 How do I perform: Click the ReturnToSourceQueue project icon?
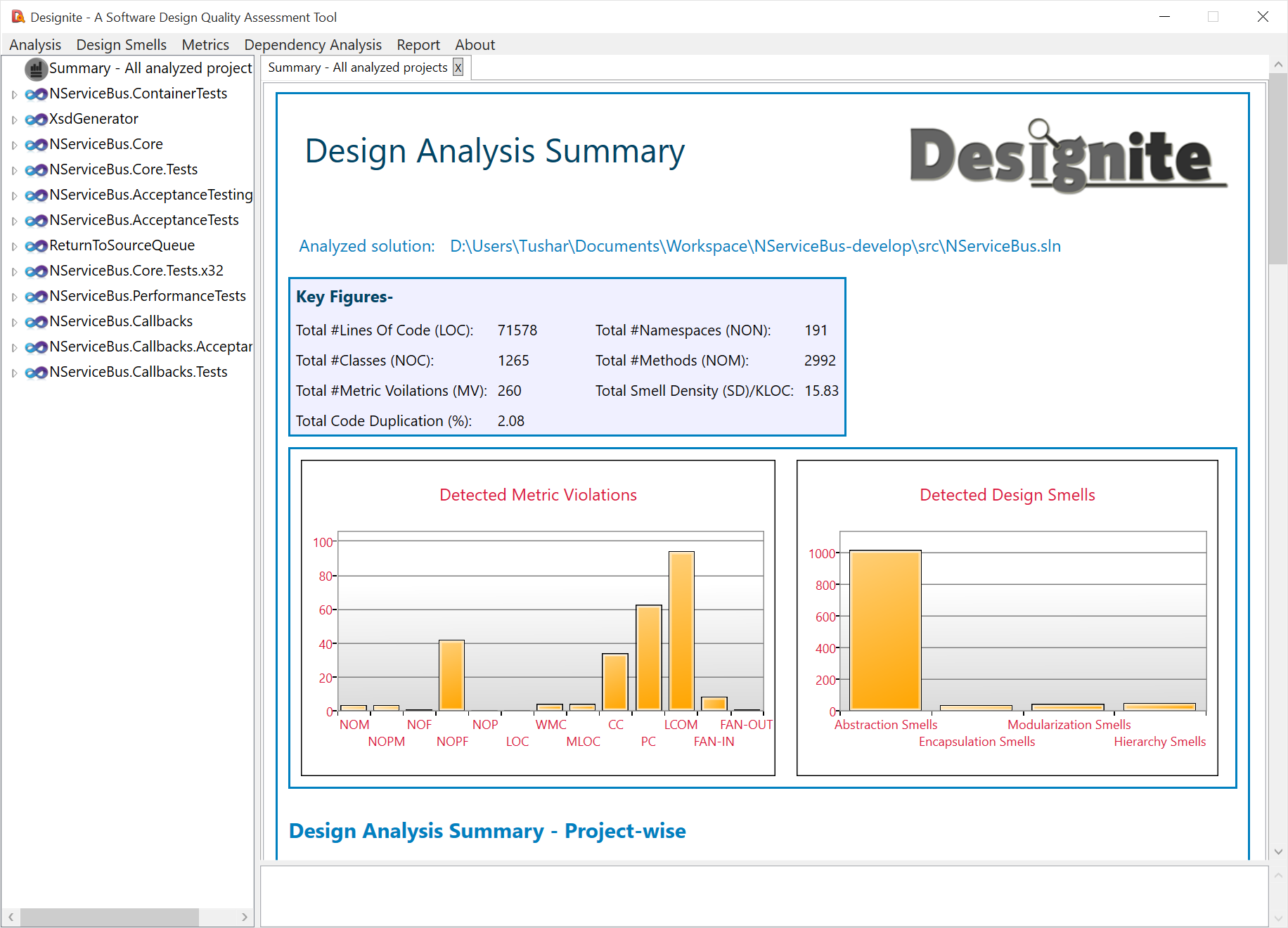[36, 246]
